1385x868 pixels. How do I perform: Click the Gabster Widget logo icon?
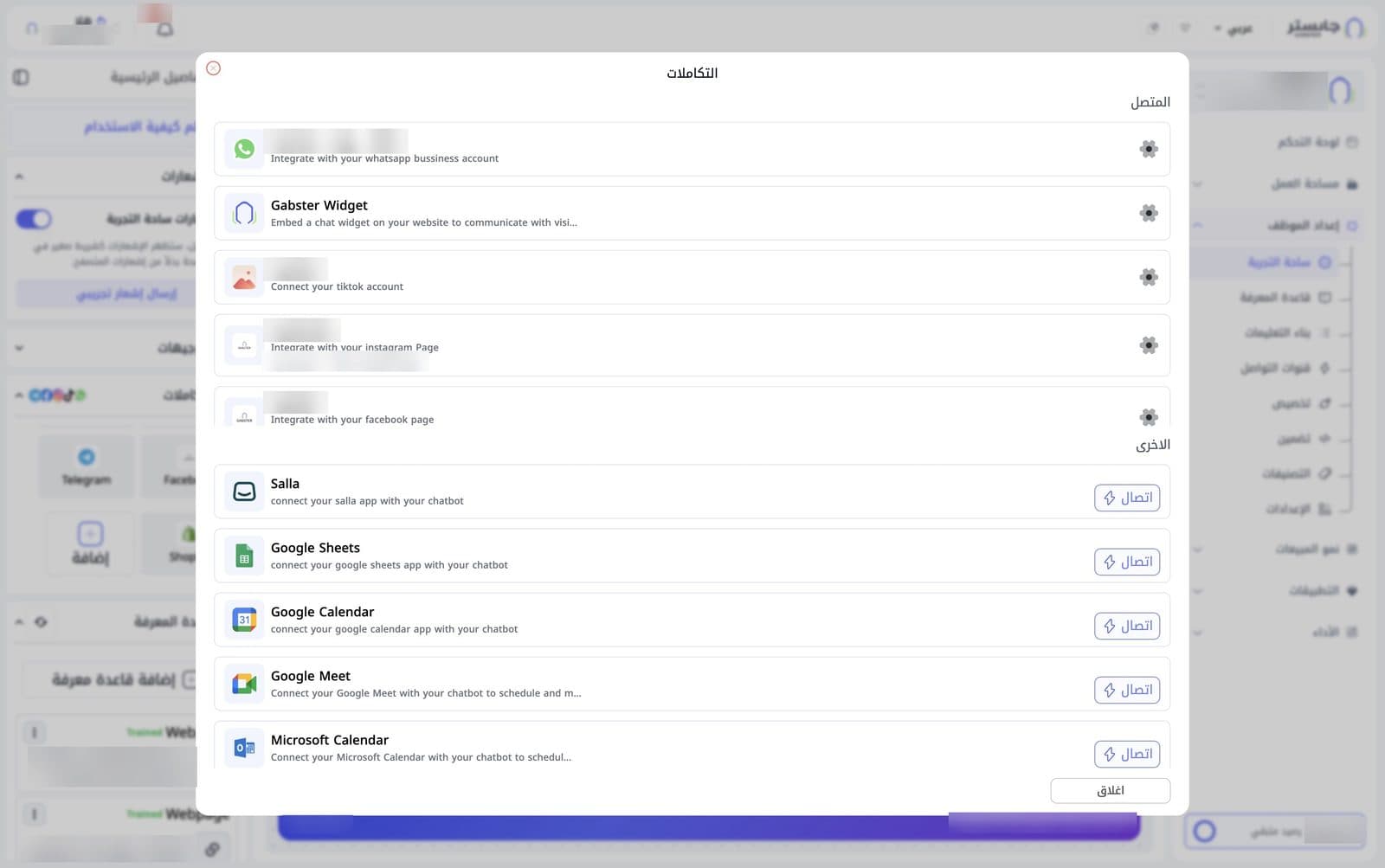pos(244,213)
